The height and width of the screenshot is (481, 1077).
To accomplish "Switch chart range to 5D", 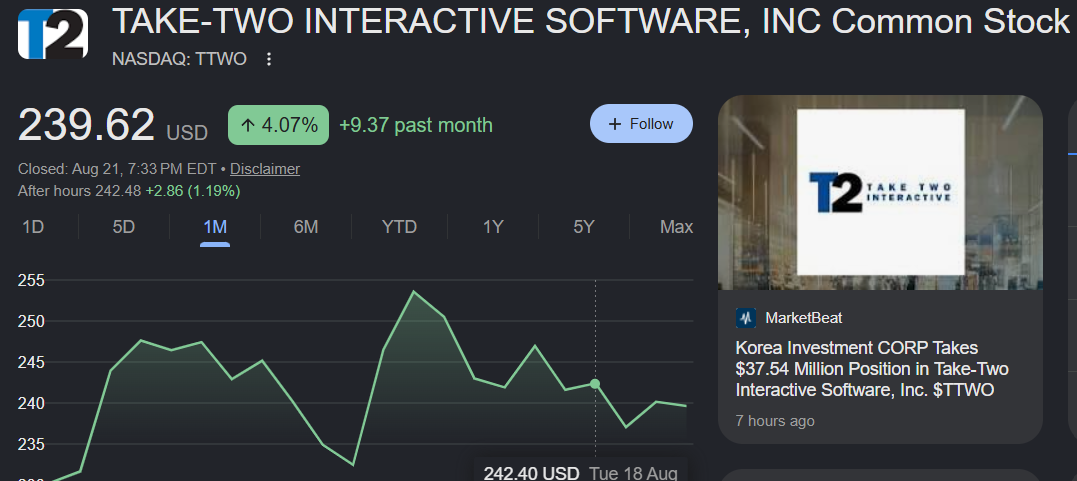I will [x=124, y=227].
